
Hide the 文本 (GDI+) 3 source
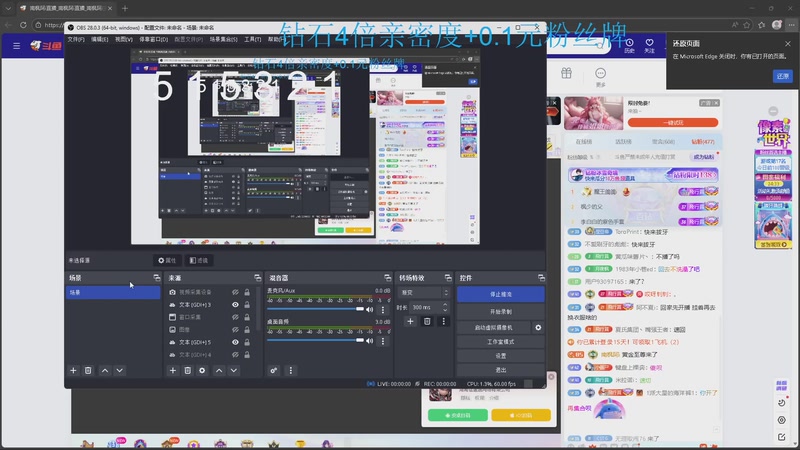pos(235,305)
